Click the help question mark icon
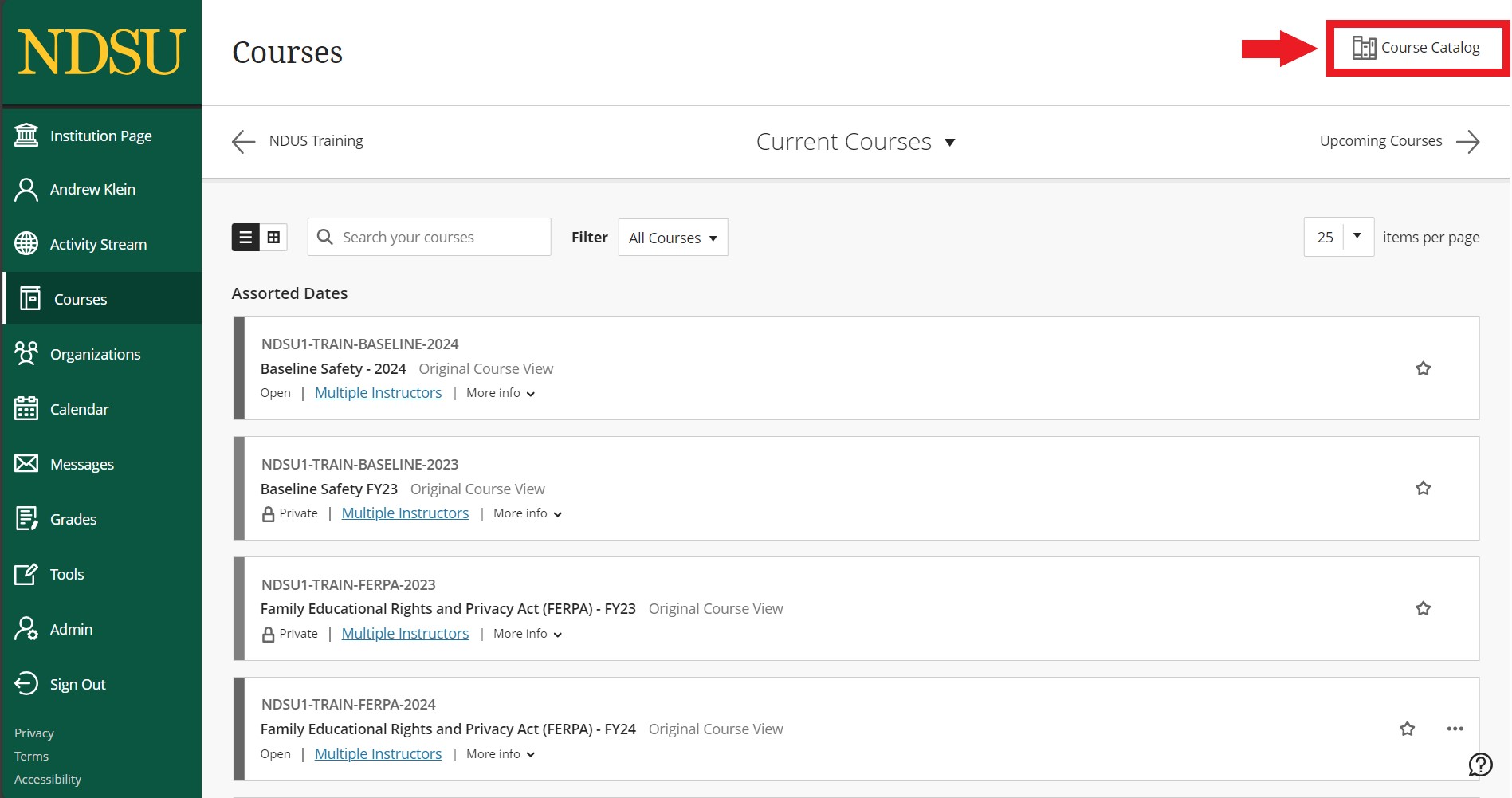 pos(1480,765)
